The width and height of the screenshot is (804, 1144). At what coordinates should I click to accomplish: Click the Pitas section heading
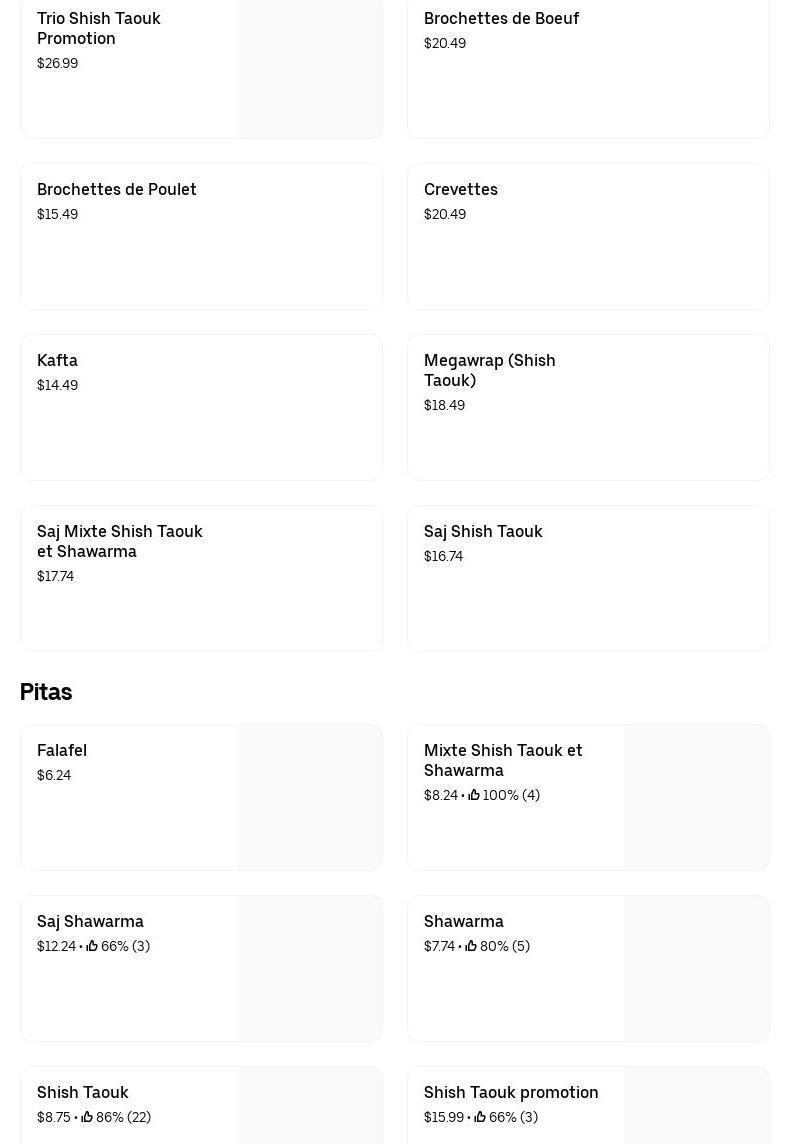(46, 692)
